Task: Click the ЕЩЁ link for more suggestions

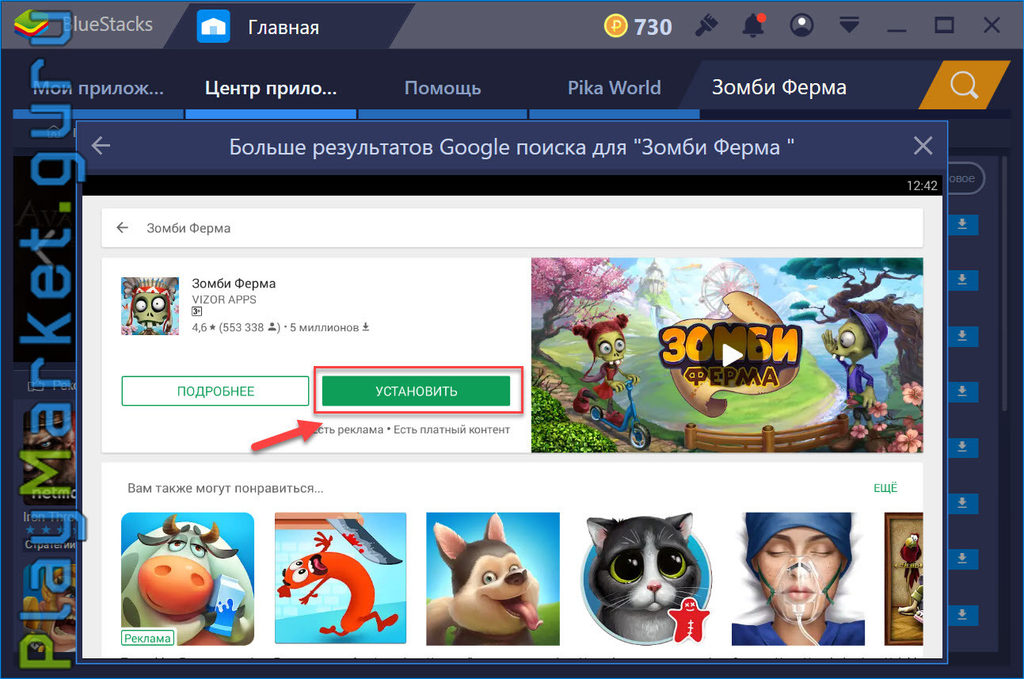Action: pyautogui.click(x=885, y=488)
